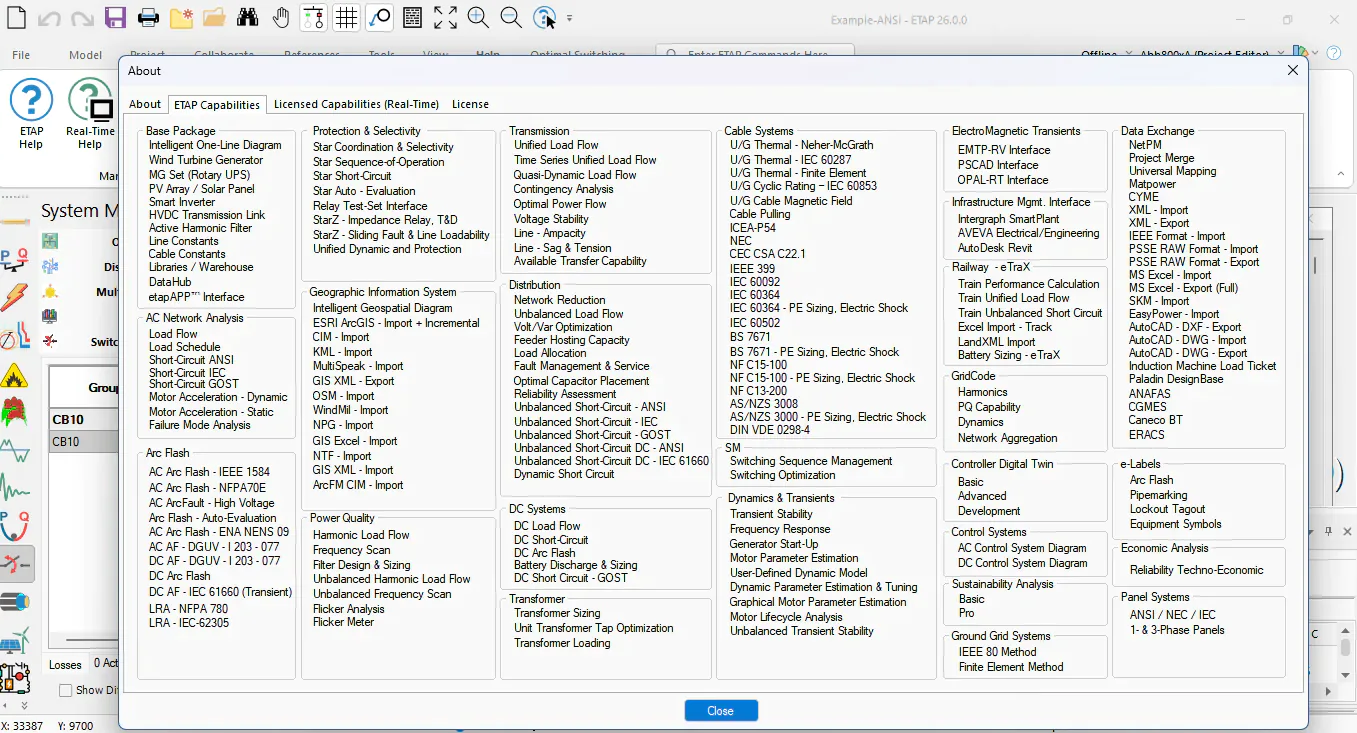Select the green waveform harmonics icon
Screen dimensions: 1357x733
(15, 450)
